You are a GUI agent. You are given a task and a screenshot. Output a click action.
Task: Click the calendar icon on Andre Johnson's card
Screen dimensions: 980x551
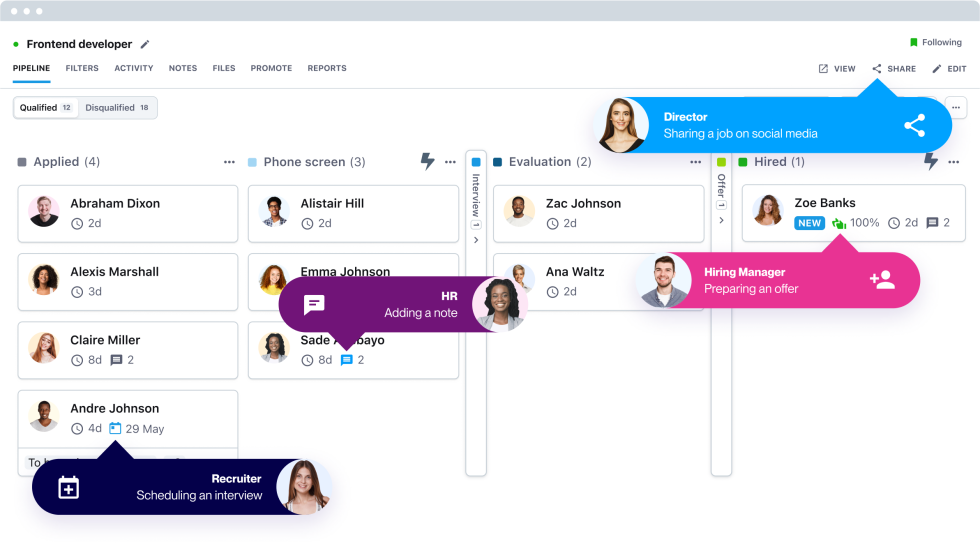click(x=115, y=429)
